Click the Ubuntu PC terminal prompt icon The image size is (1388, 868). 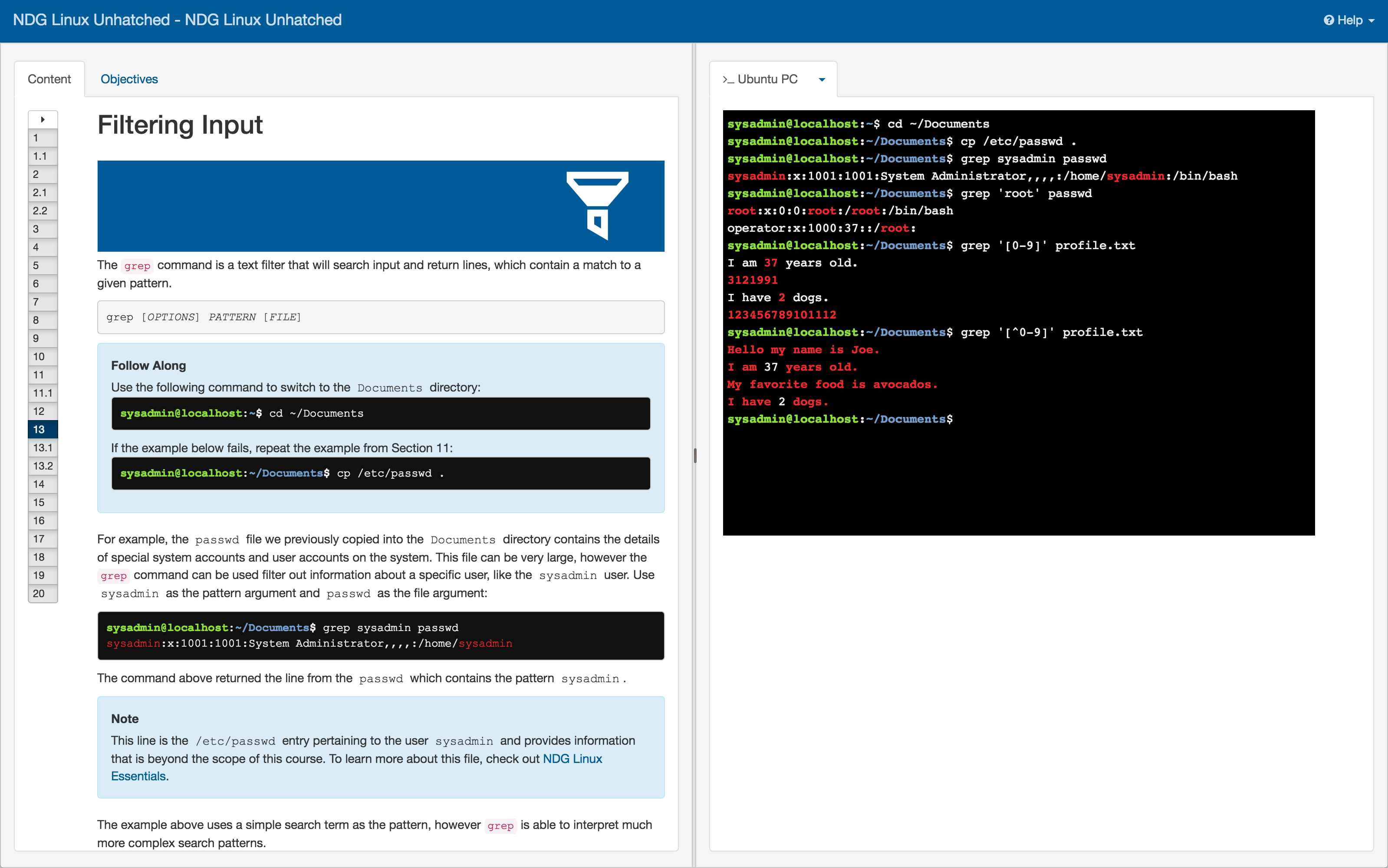coord(727,79)
